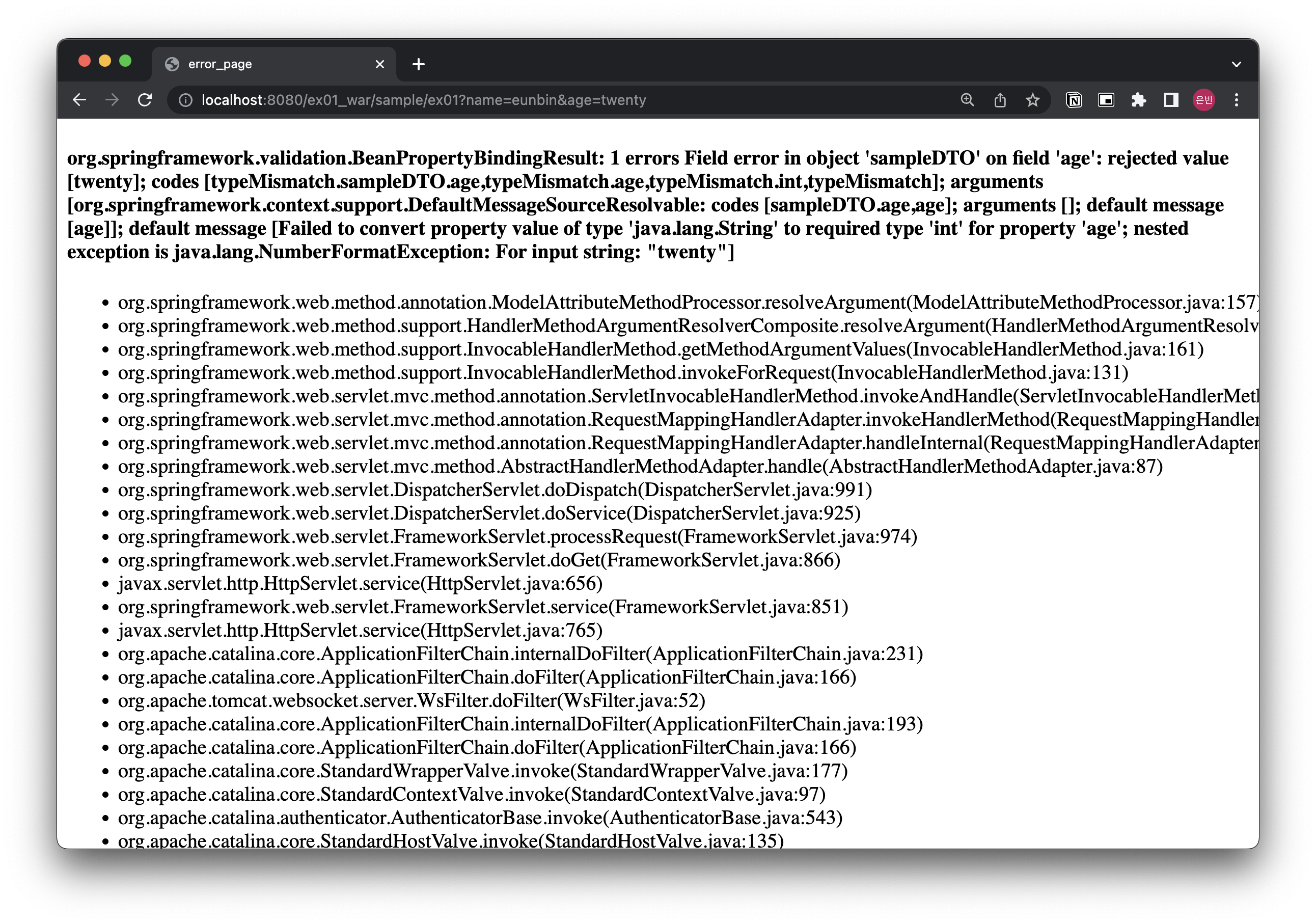Screen dimensions: 1316x924
Task: Toggle the browser side panel
Action: pos(1171,100)
